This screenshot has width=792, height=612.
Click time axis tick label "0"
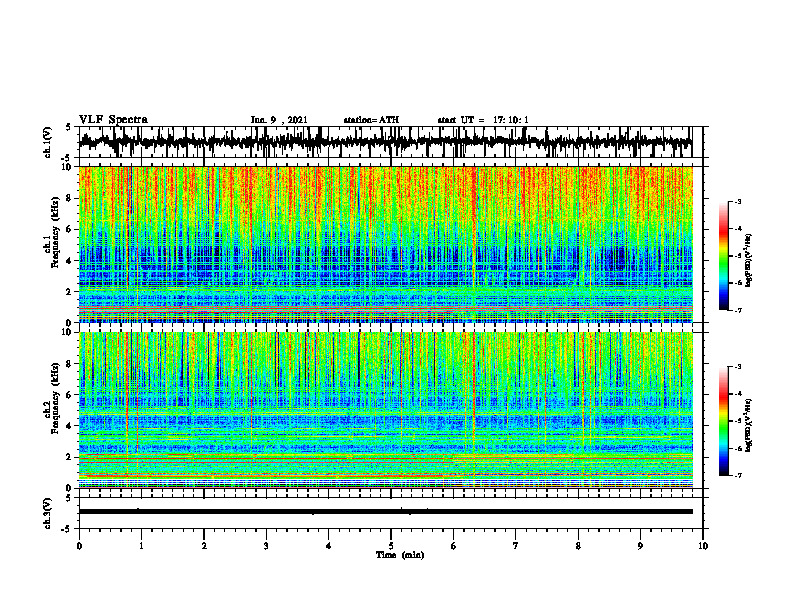[x=79, y=546]
